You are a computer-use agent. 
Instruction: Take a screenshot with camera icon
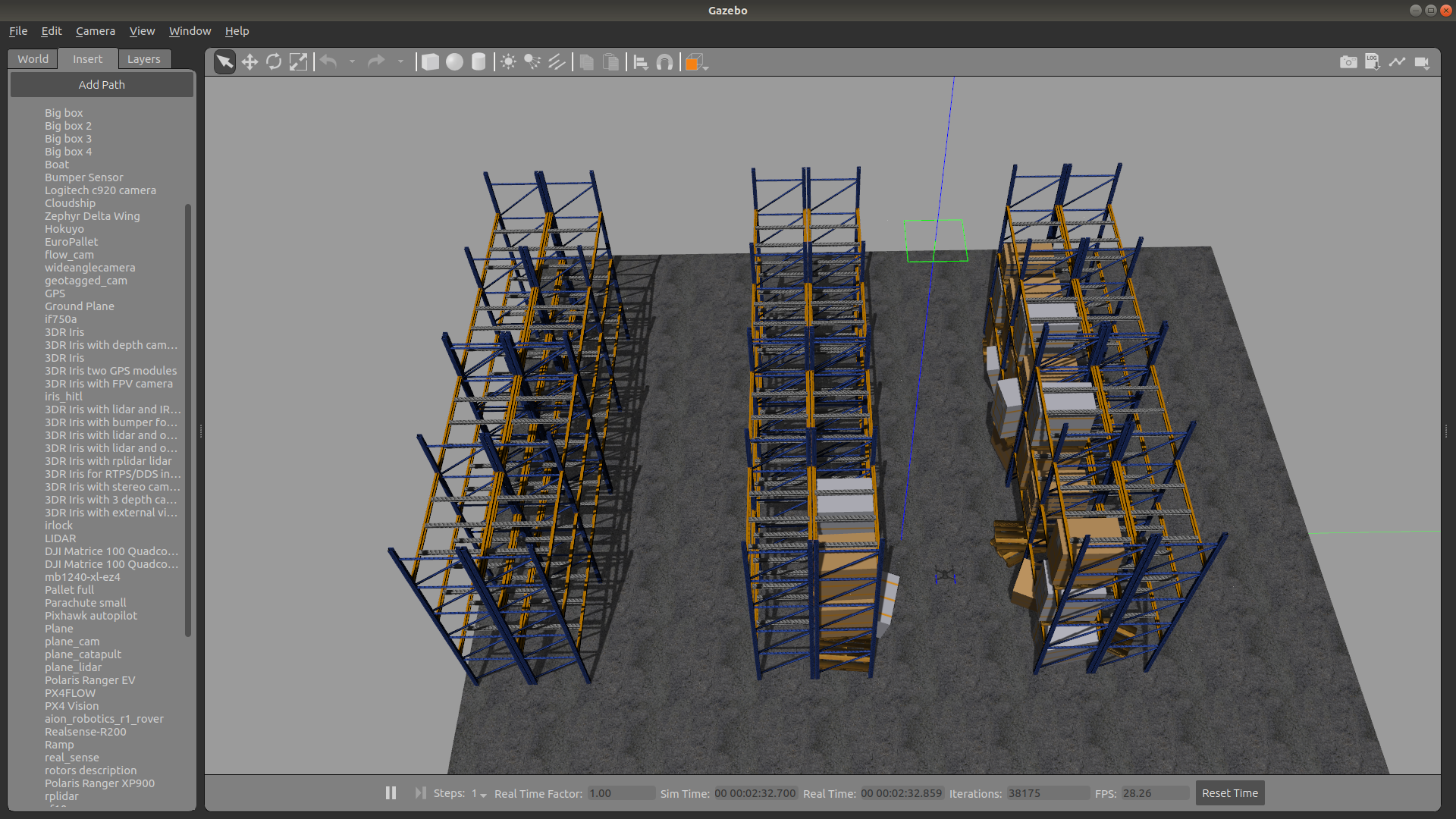click(x=1348, y=62)
